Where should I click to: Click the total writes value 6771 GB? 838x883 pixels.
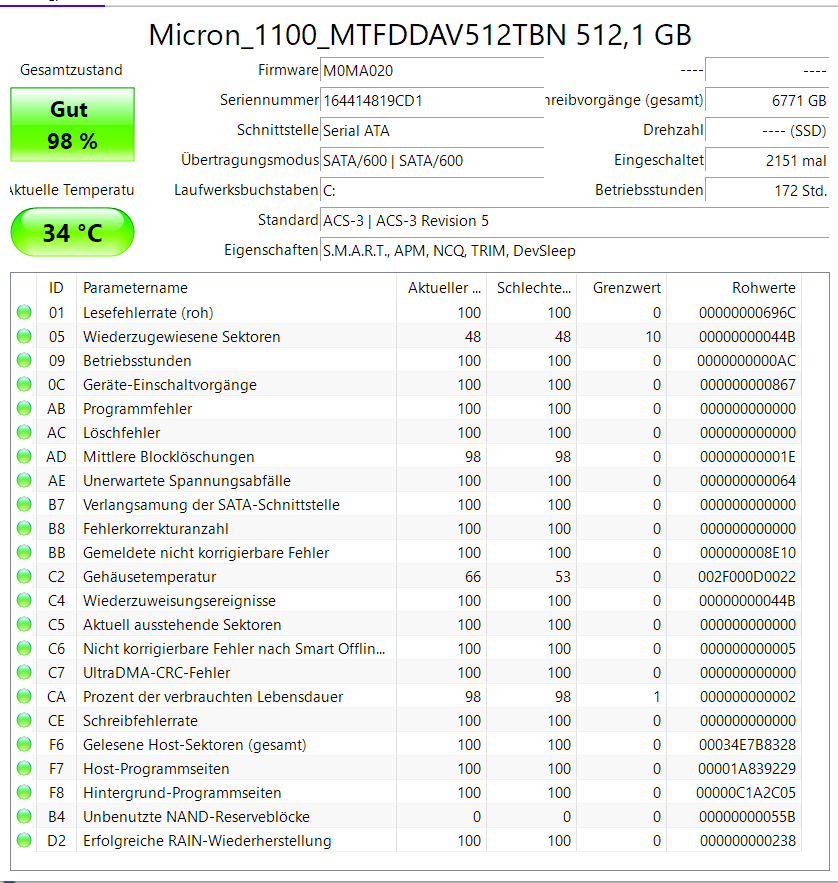click(x=767, y=100)
